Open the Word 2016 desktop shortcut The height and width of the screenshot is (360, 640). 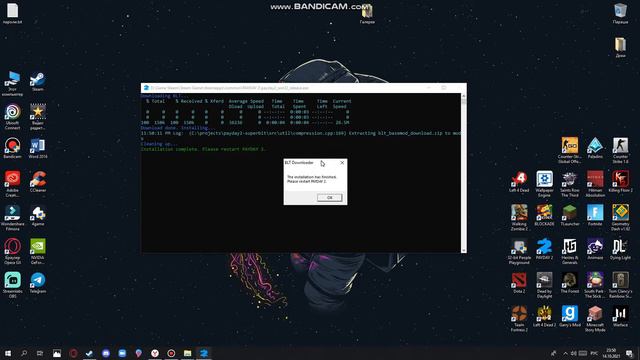pyautogui.click(x=38, y=148)
